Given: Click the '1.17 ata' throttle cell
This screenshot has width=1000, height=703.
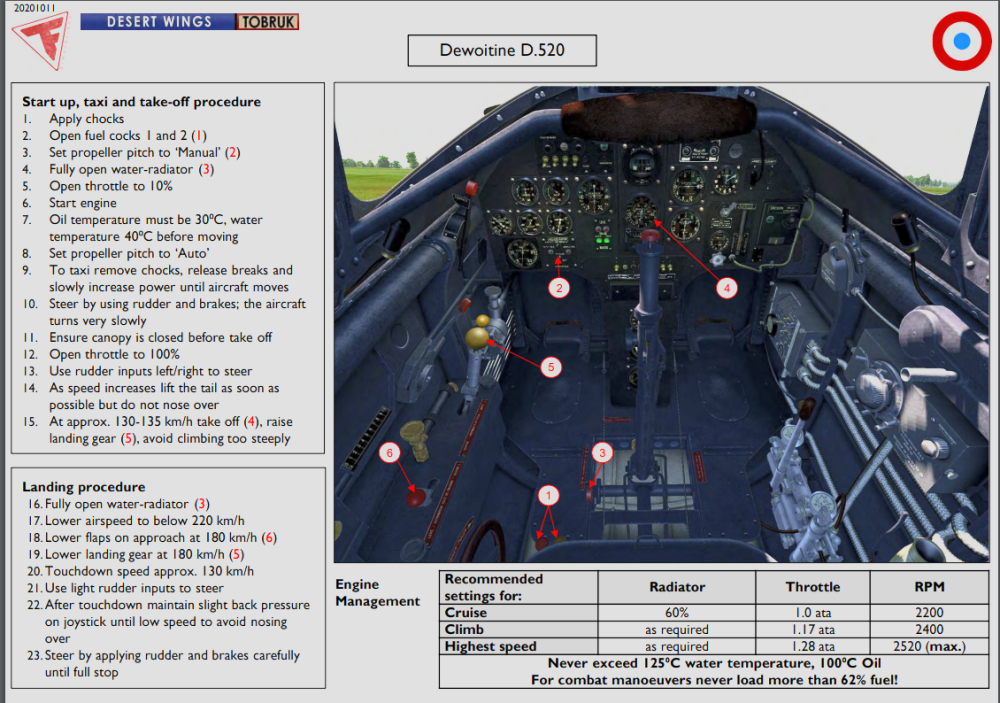Looking at the screenshot, I should point(812,629).
